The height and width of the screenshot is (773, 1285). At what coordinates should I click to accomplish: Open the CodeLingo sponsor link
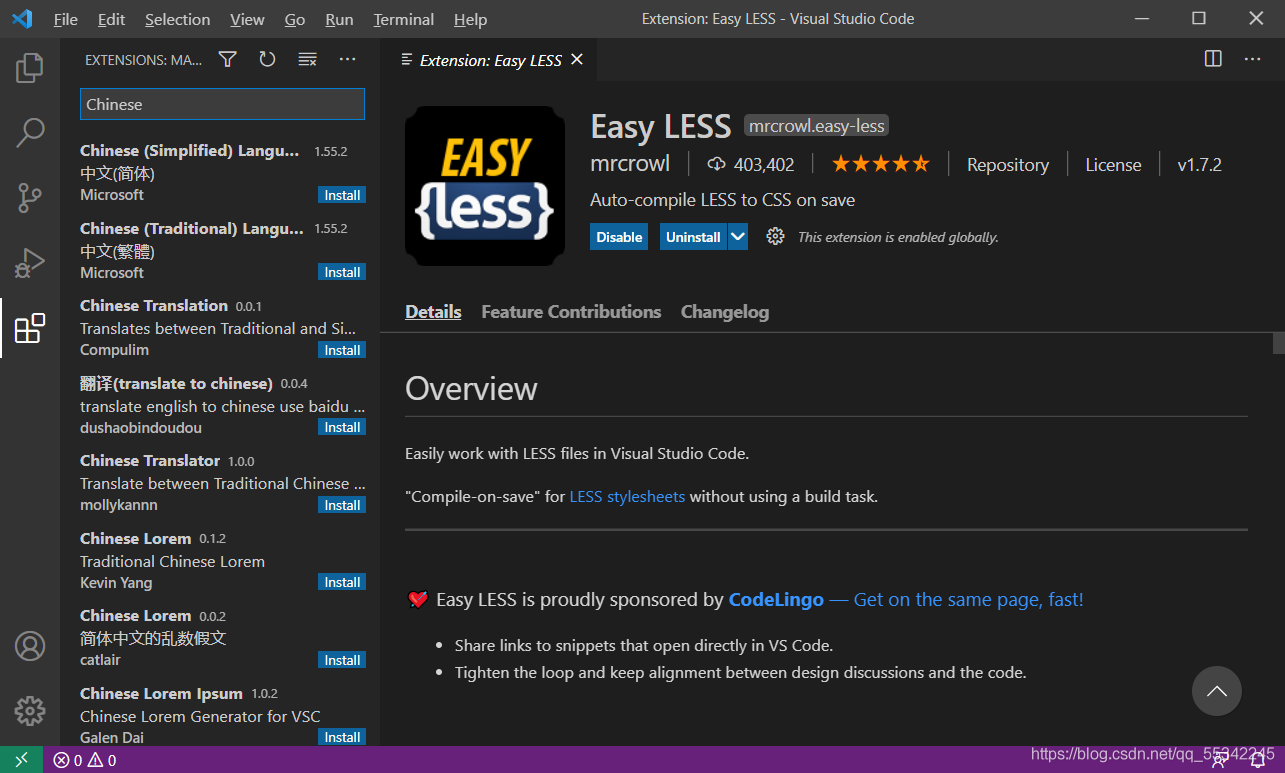[x=776, y=600]
